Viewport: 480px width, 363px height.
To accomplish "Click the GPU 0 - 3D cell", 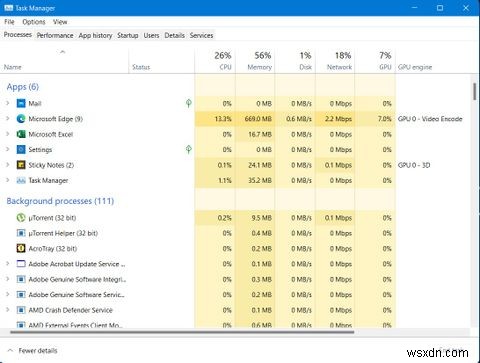I will (x=414, y=165).
